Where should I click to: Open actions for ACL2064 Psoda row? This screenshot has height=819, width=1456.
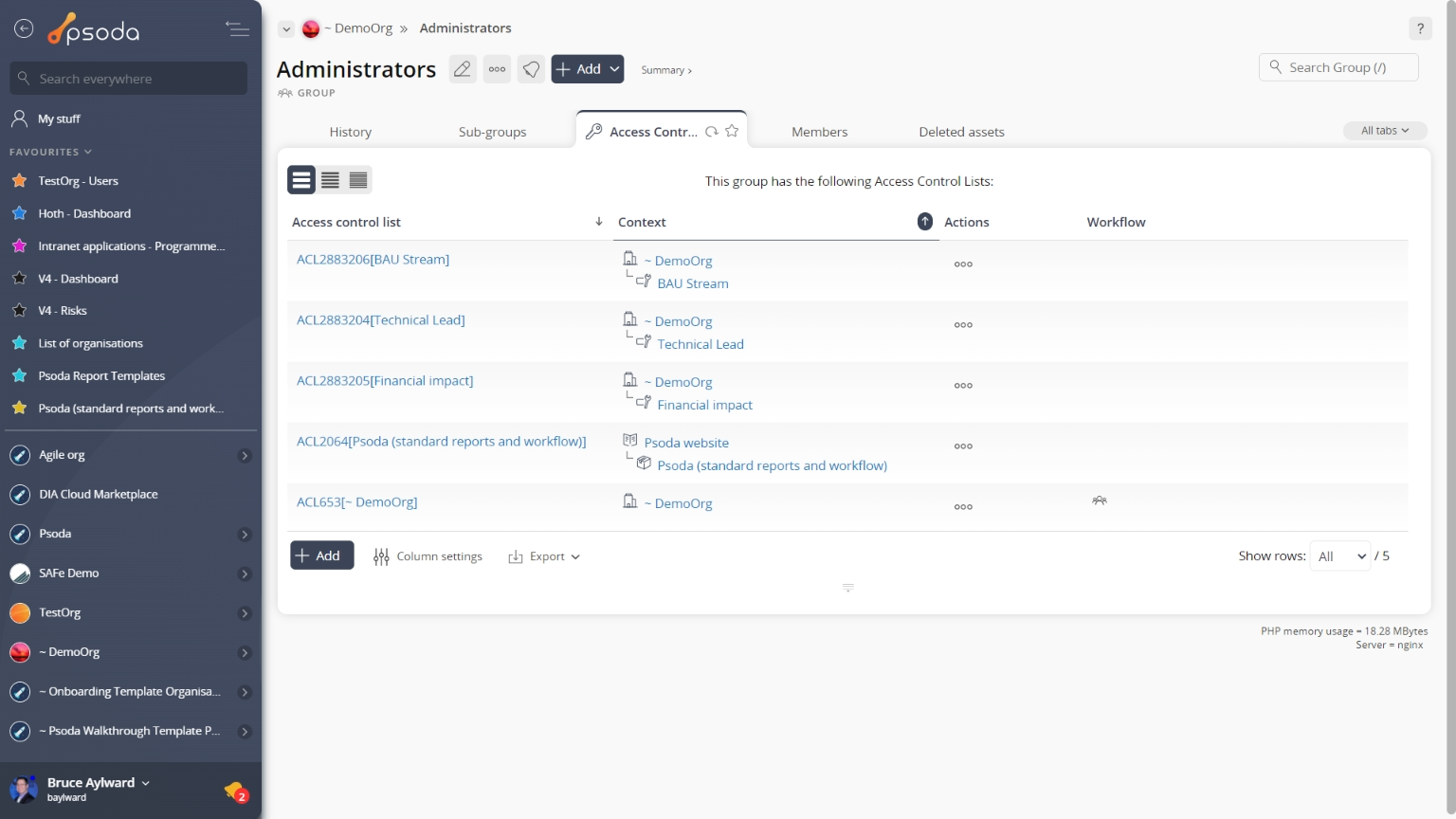(x=963, y=446)
